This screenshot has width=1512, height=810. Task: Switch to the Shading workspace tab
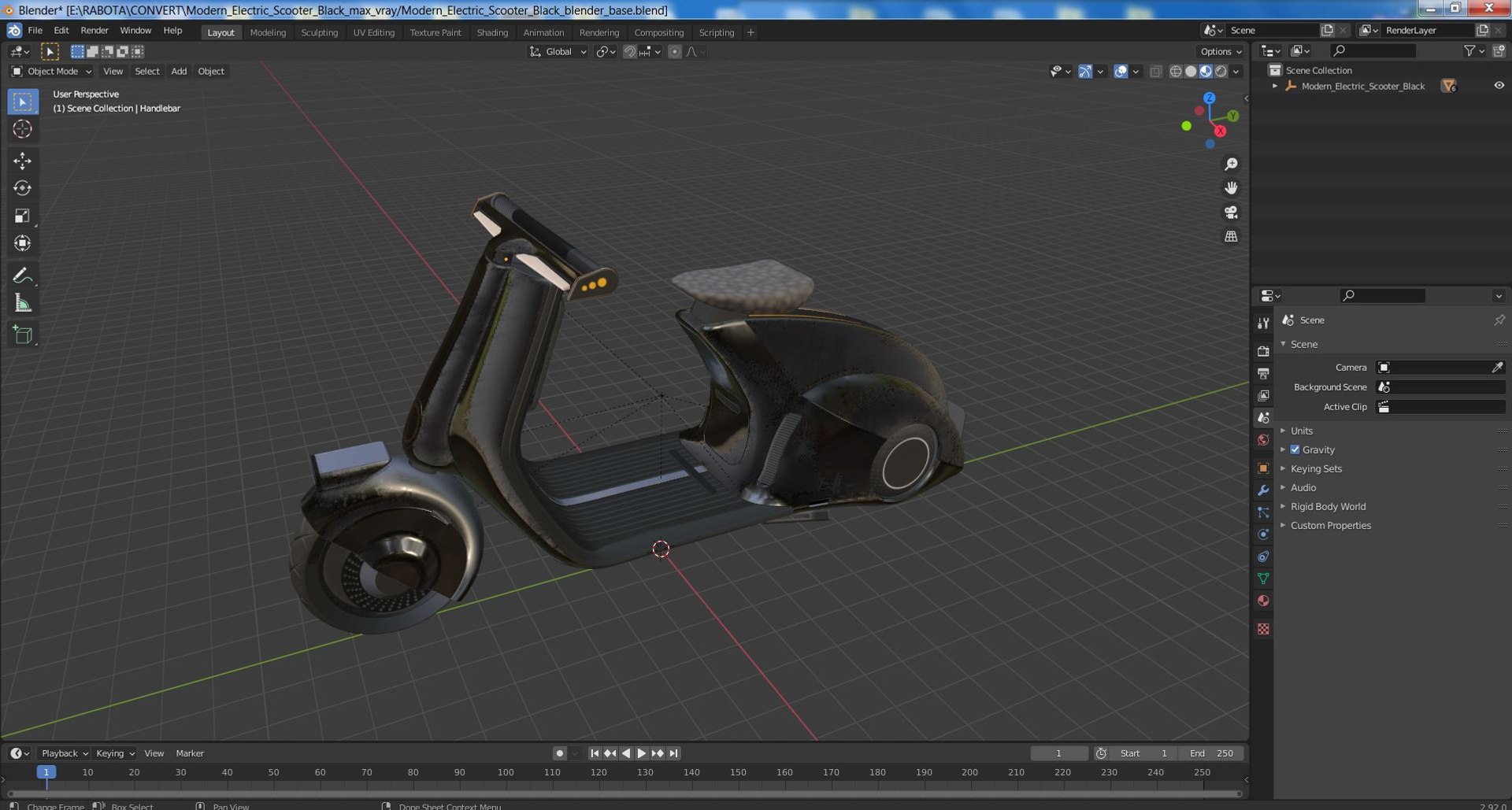click(492, 32)
